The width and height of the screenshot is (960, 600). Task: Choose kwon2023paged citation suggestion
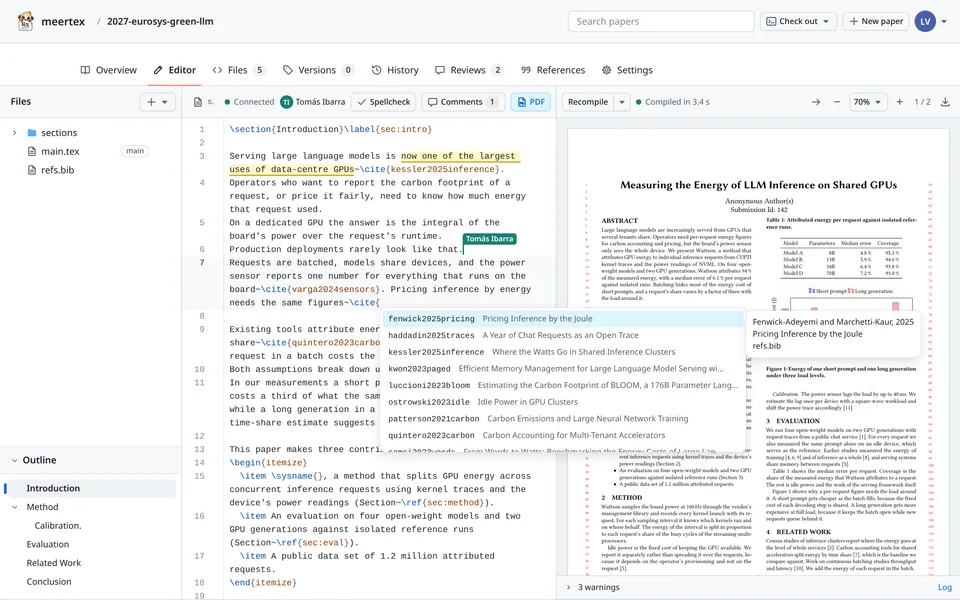[x=563, y=369]
